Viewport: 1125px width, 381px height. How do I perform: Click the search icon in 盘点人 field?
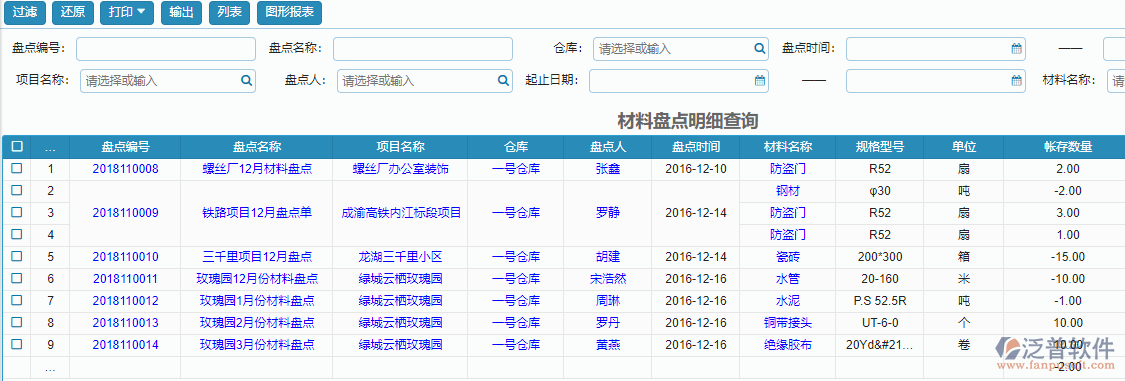(503, 80)
